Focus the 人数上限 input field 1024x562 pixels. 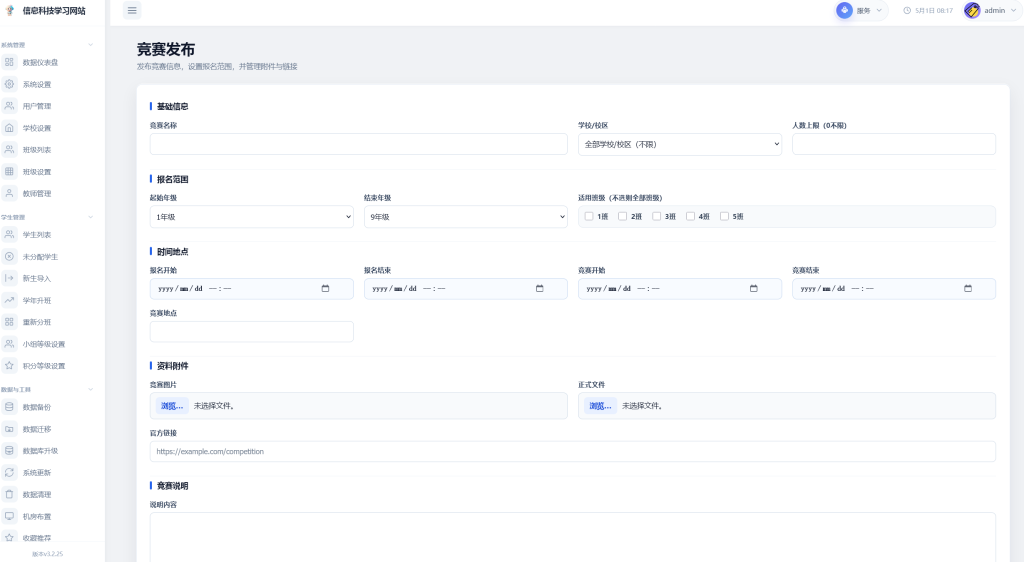[x=894, y=144]
